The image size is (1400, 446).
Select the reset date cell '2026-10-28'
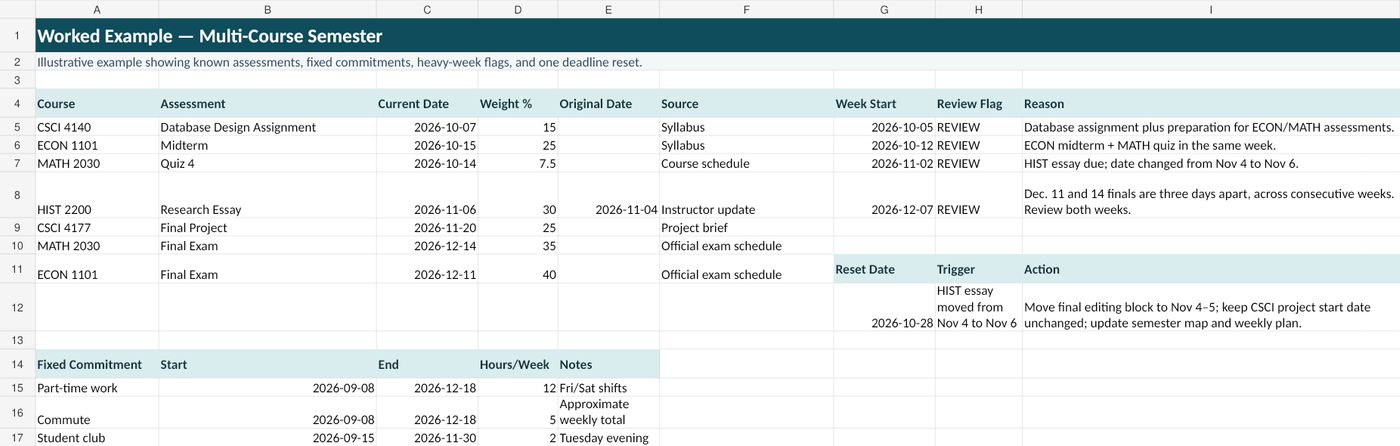click(x=884, y=307)
